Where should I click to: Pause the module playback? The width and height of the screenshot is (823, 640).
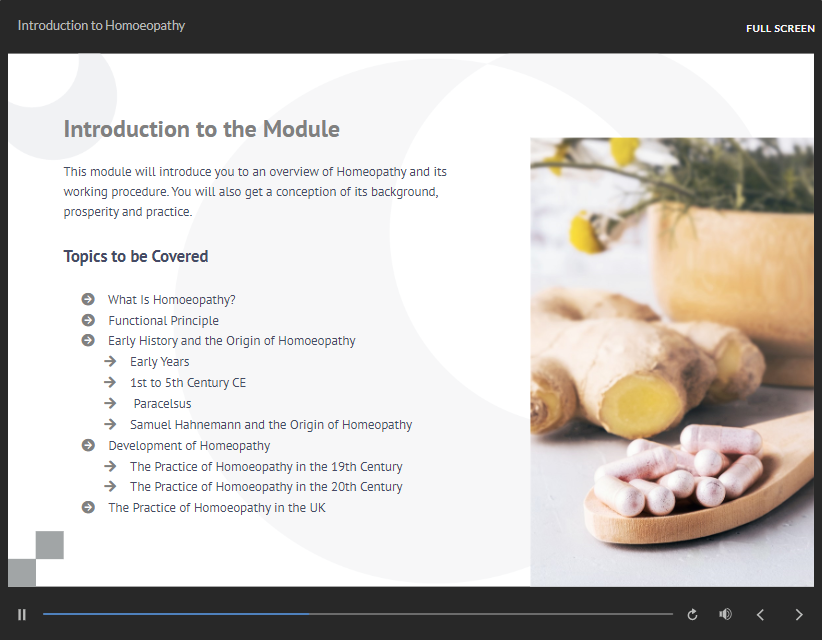[22, 614]
